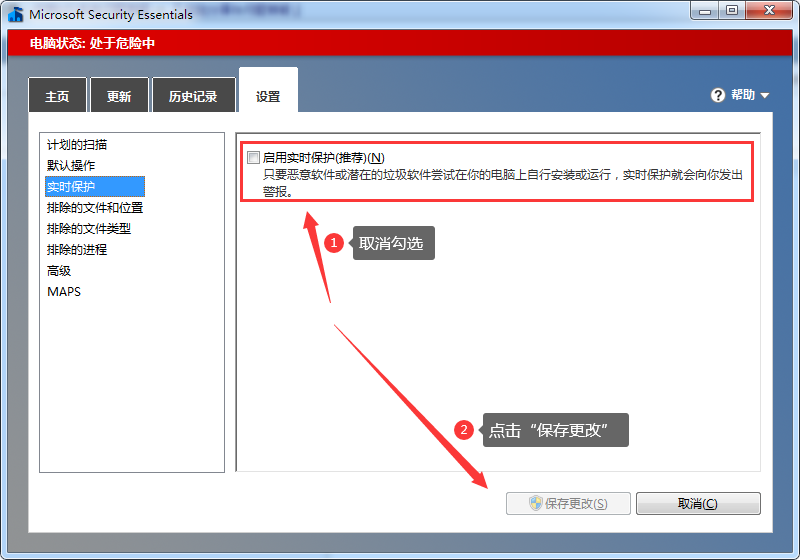Click the 帮助 link text
The height and width of the screenshot is (560, 800).
[742, 95]
